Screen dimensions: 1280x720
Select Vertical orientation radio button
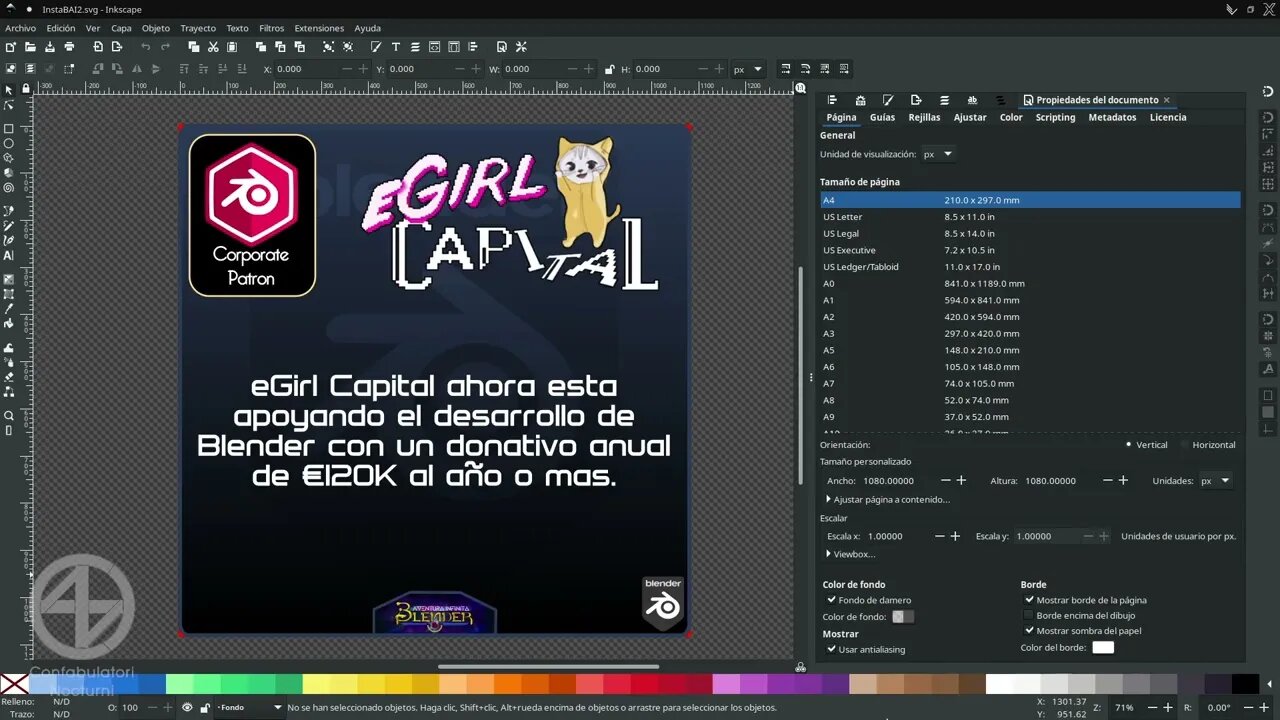pyautogui.click(x=1129, y=445)
